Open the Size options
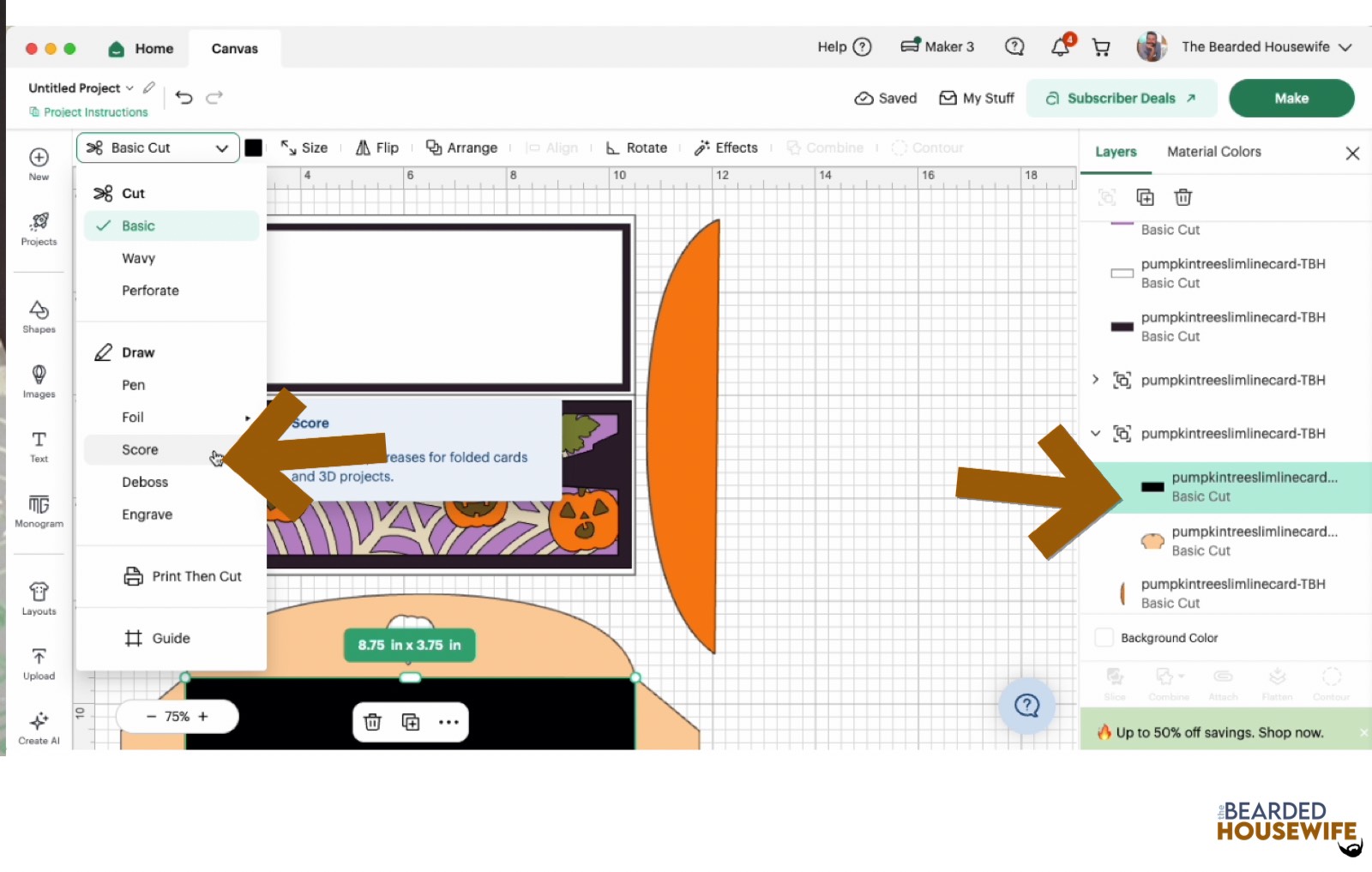Image resolution: width=1372 pixels, height=872 pixels. pos(304,147)
